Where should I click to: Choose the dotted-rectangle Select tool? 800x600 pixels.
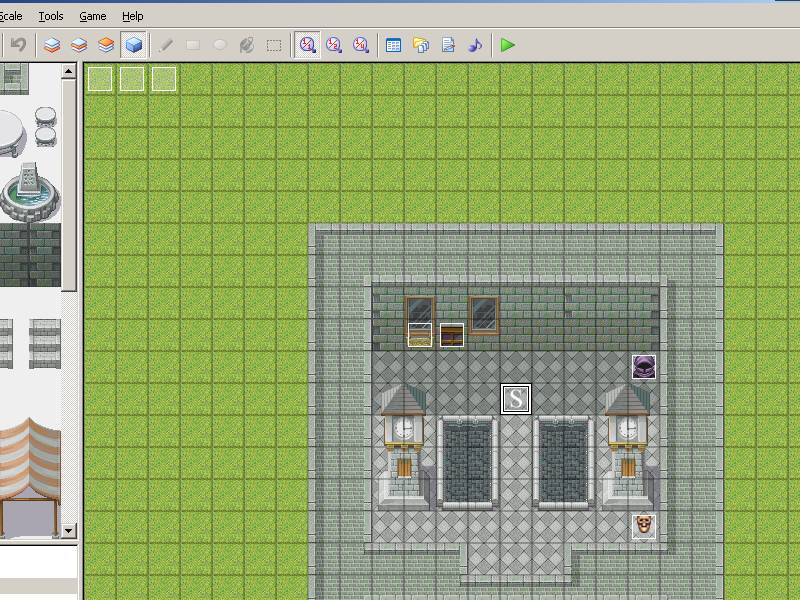[273, 45]
